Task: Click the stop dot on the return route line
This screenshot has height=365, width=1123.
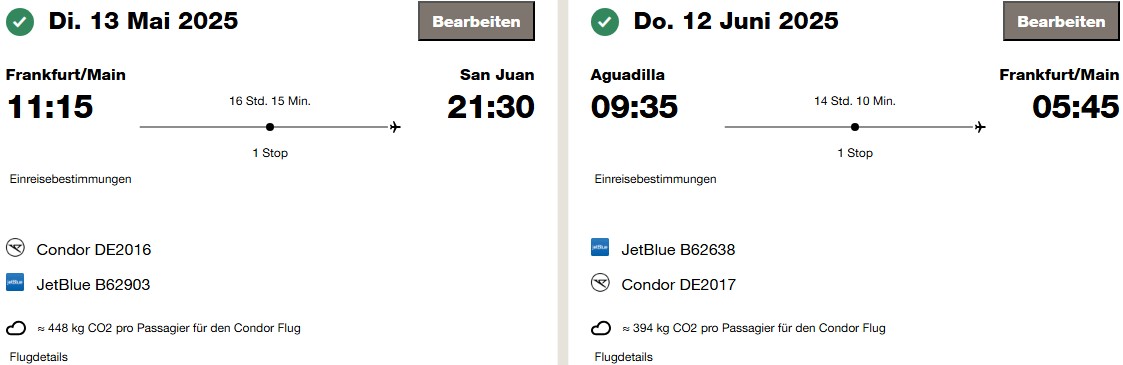Action: 854,127
